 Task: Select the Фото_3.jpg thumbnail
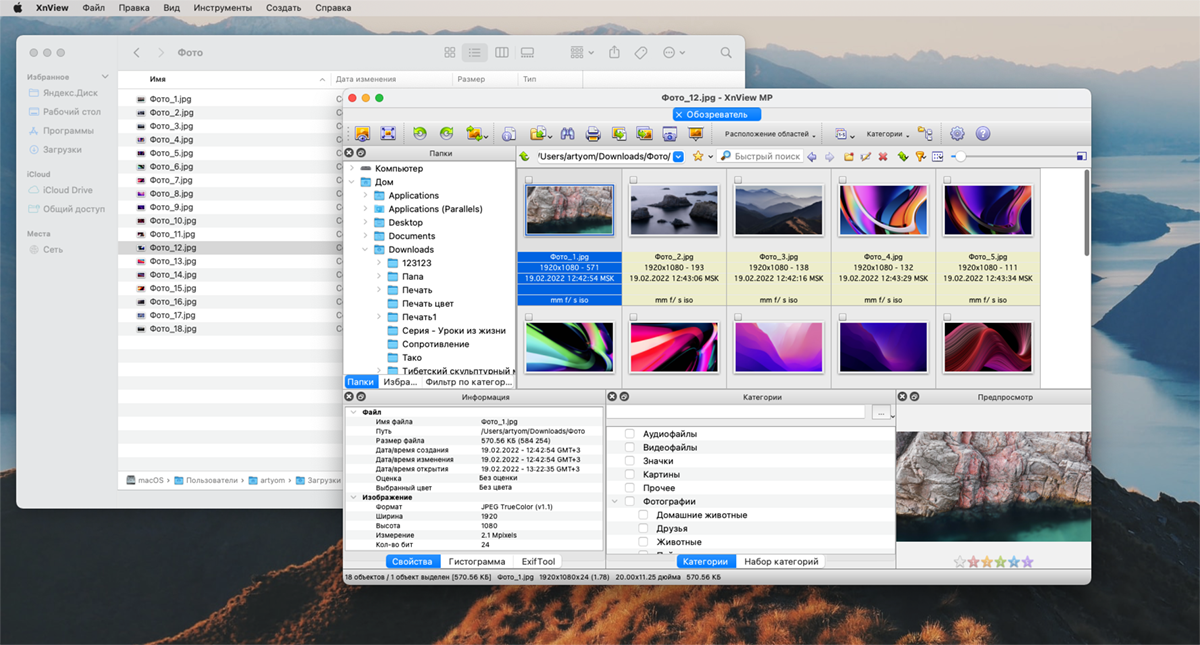point(778,210)
